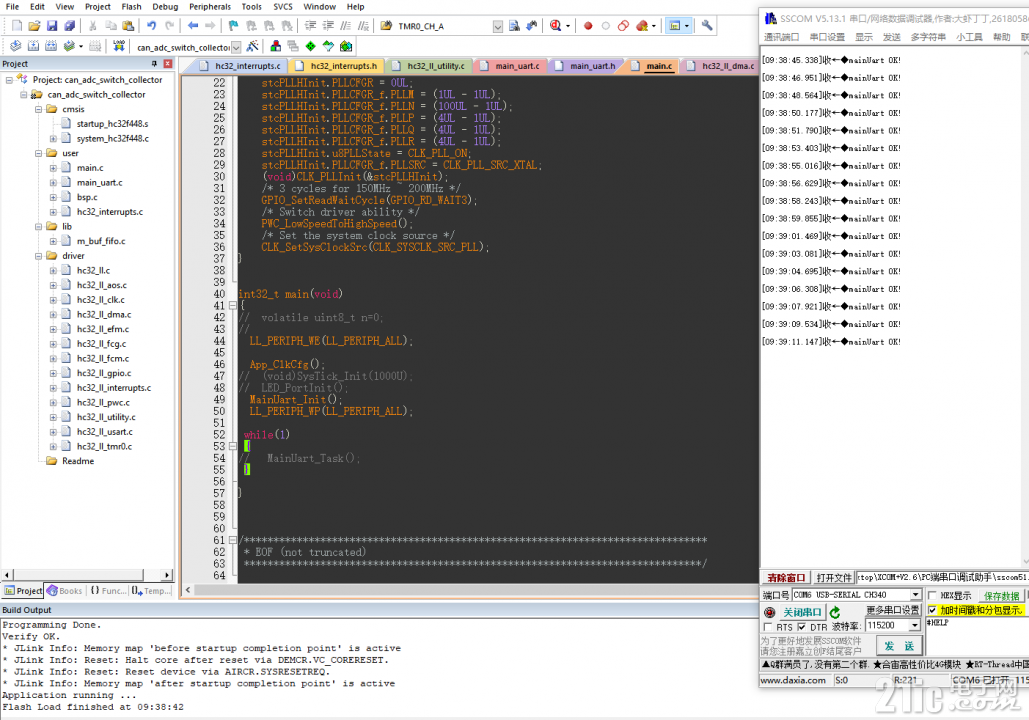Open the 显示 menu in SSCOM
Image resolution: width=1029 pixels, height=720 pixels.
(x=864, y=37)
